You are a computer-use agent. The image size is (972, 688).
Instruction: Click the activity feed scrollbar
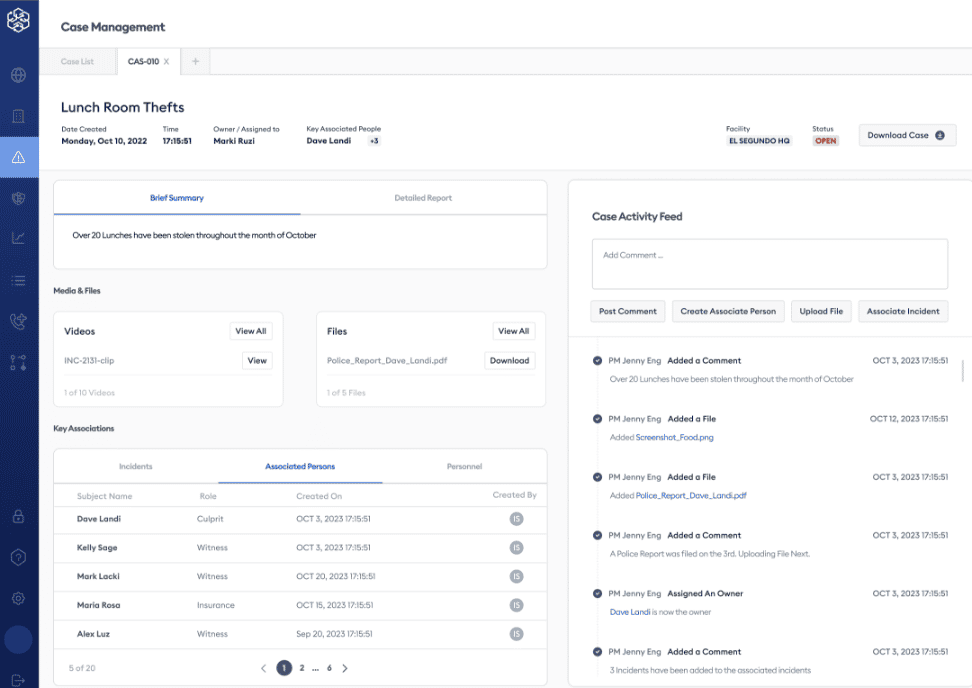[963, 371]
